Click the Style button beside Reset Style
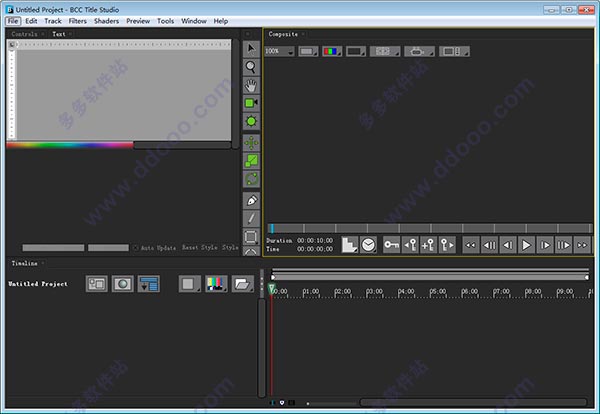This screenshot has width=600, height=414. point(230,248)
